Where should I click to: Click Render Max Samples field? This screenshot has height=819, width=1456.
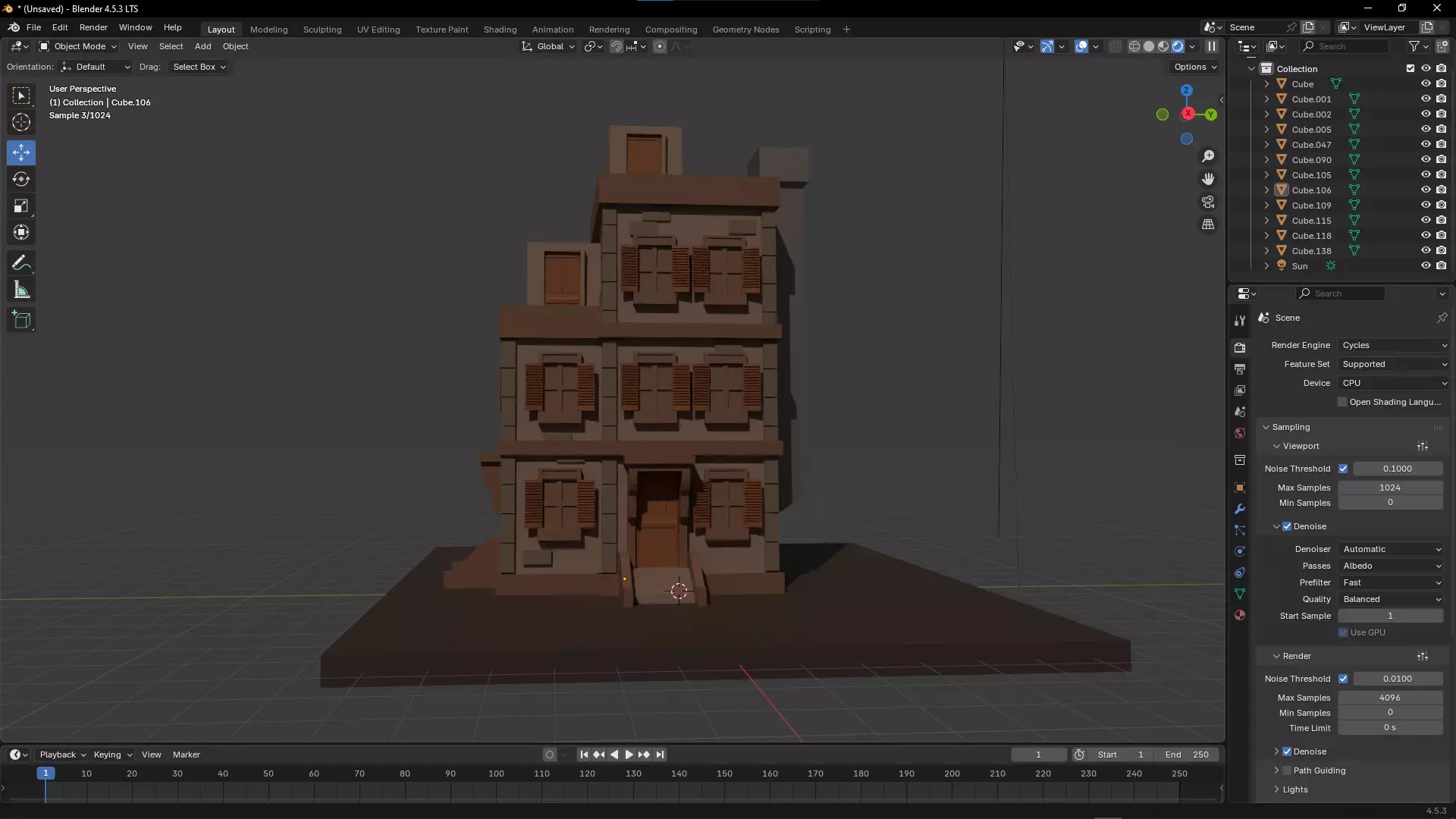(1390, 698)
